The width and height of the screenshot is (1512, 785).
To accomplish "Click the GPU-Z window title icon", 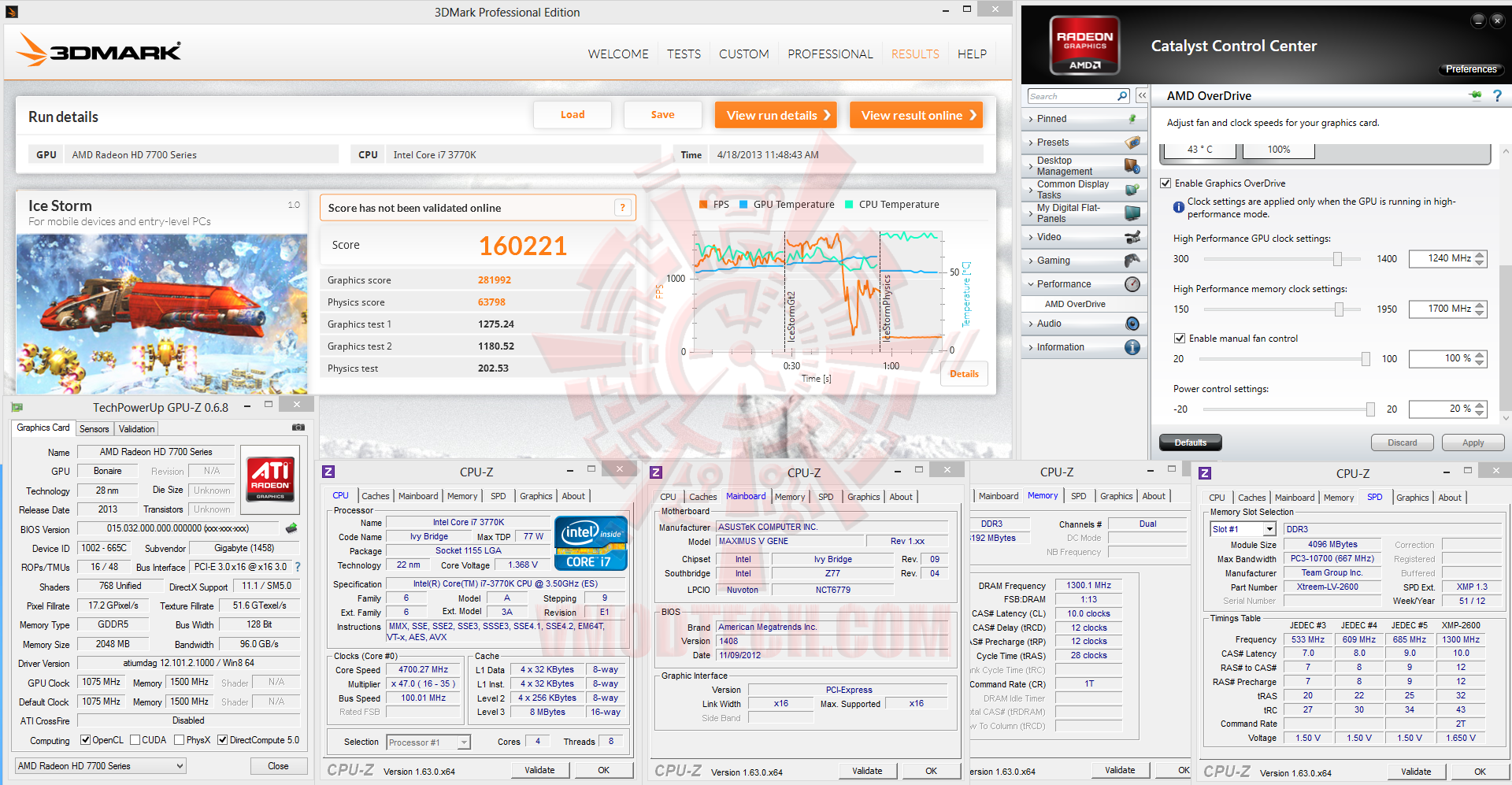I will 17,407.
